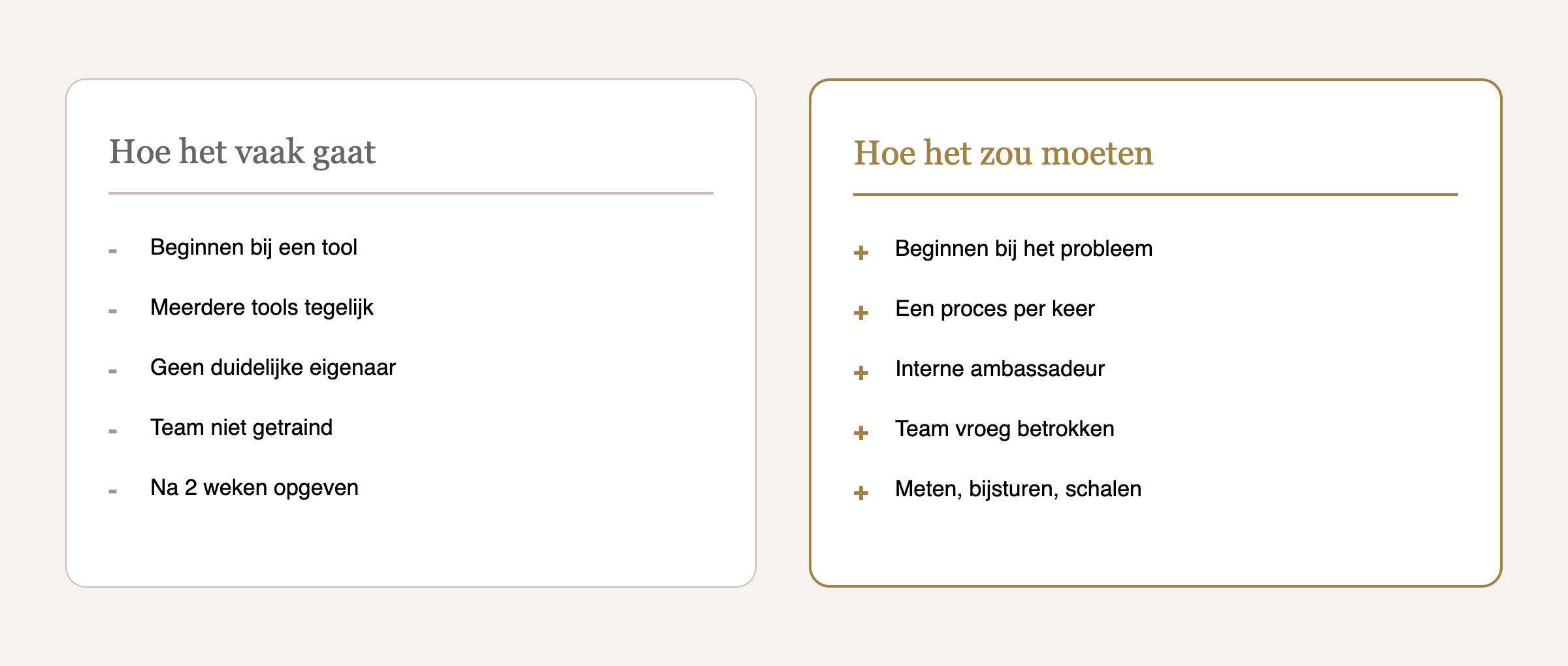Screen dimensions: 1568x666
Task: Click the plus icon beside Interne ambassadeur
Action: click(861, 373)
